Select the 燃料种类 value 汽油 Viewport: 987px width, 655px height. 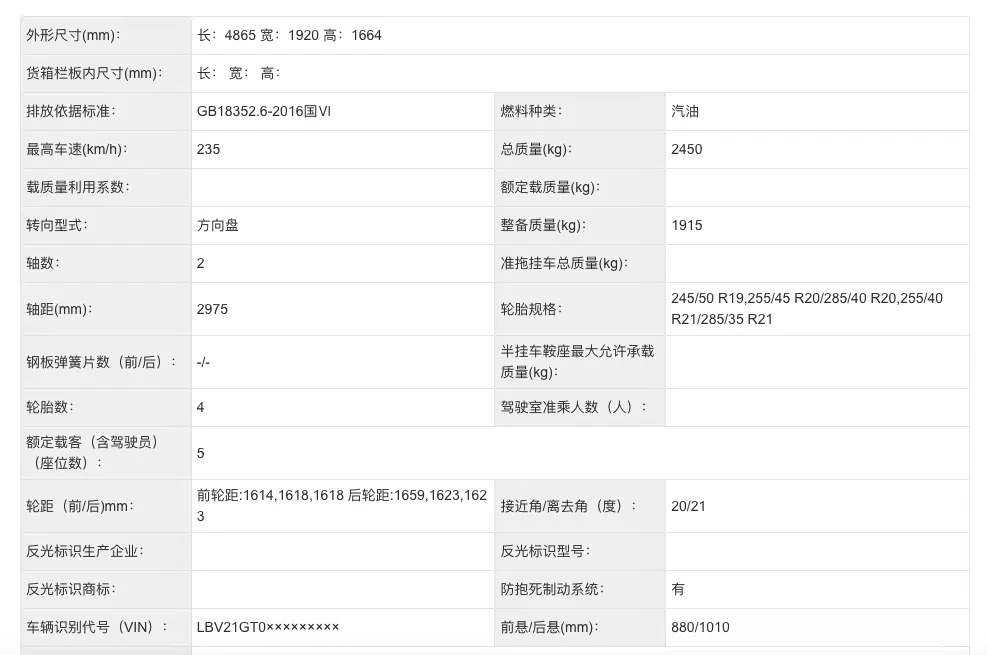[683, 111]
